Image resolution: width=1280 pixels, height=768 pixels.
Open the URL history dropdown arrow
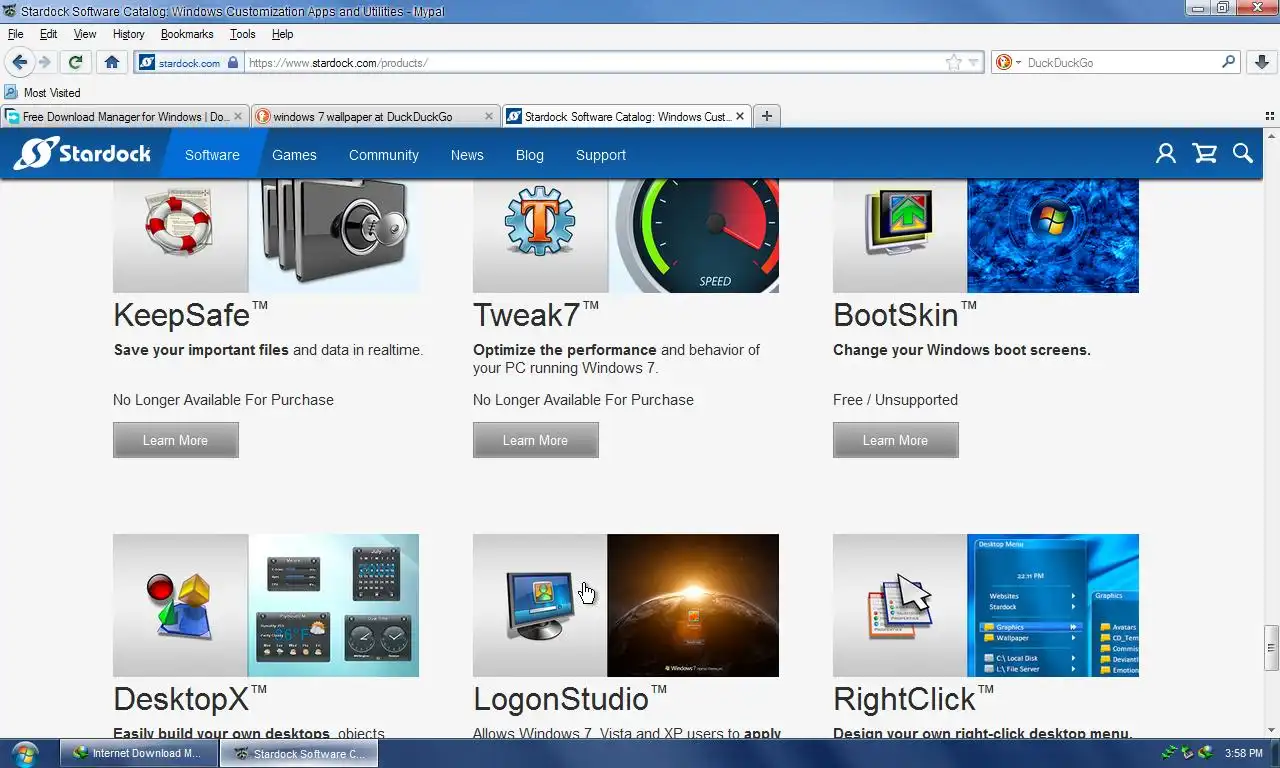pyautogui.click(x=973, y=62)
